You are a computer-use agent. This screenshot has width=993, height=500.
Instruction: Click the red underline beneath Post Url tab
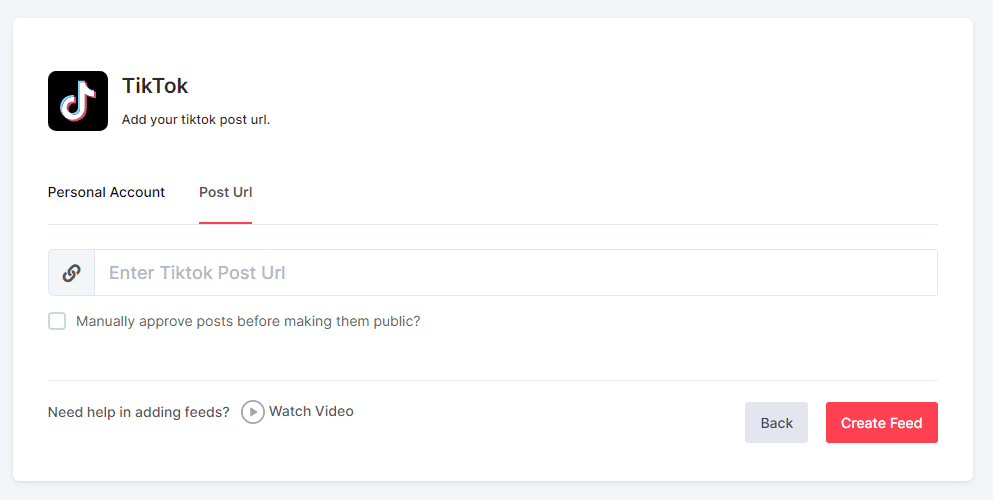[225, 222]
